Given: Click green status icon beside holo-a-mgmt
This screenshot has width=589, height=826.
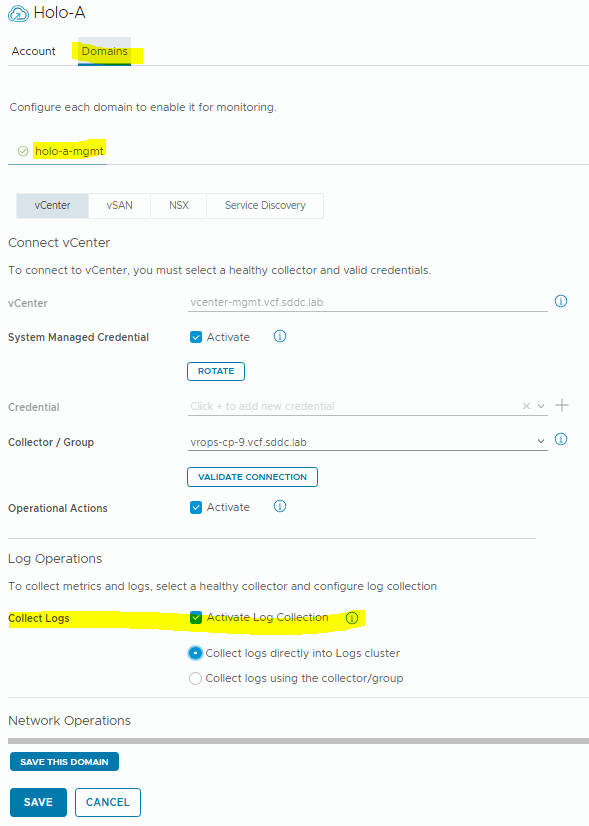Looking at the screenshot, I should click(23, 151).
